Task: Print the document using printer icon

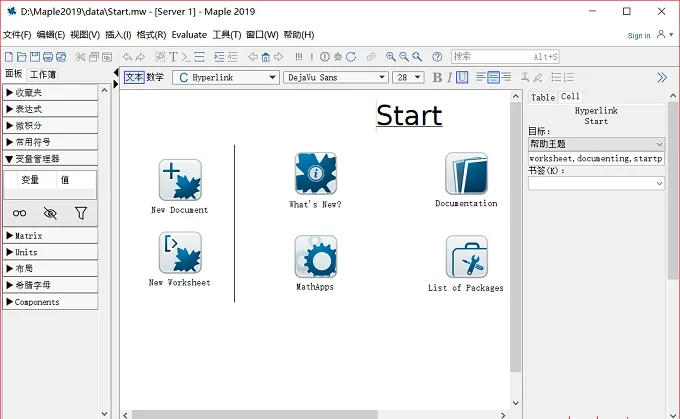Action: click(x=48, y=57)
